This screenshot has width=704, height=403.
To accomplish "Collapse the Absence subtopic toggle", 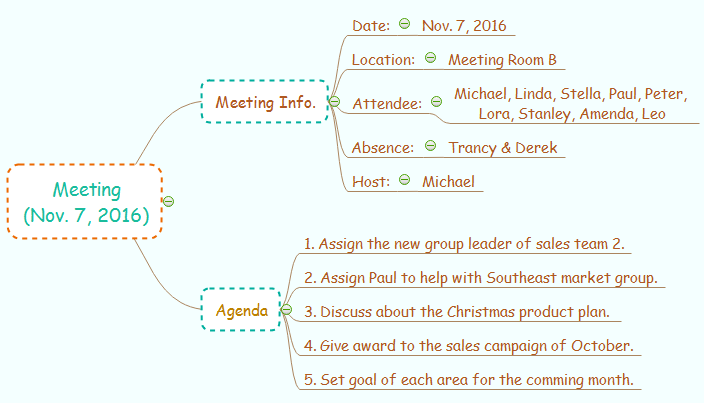I will click(430, 146).
